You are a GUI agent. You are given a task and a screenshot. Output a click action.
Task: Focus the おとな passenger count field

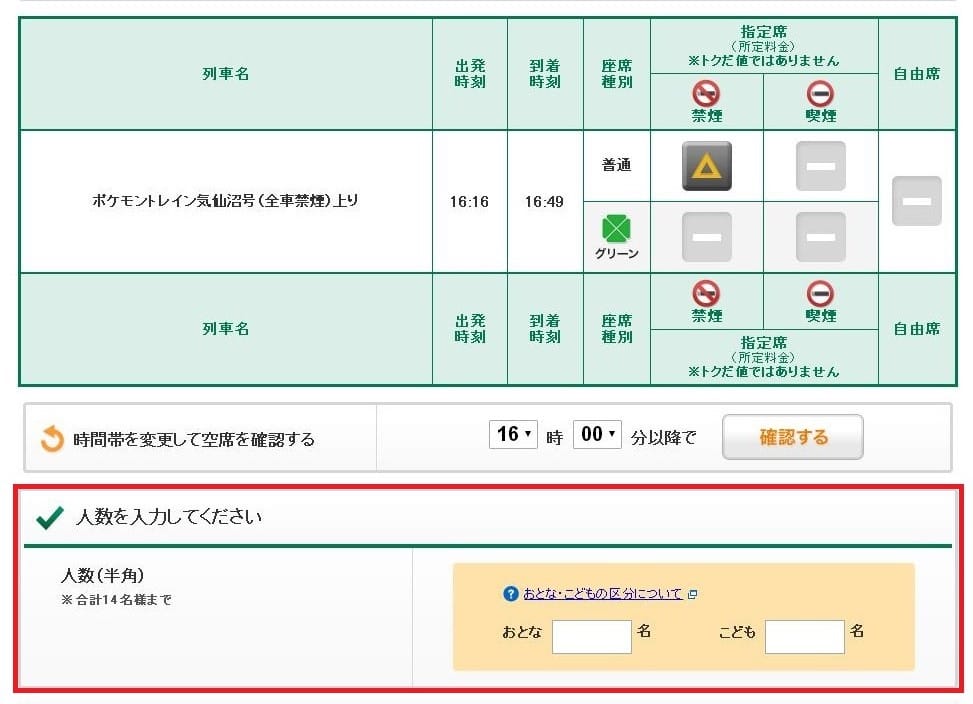591,637
